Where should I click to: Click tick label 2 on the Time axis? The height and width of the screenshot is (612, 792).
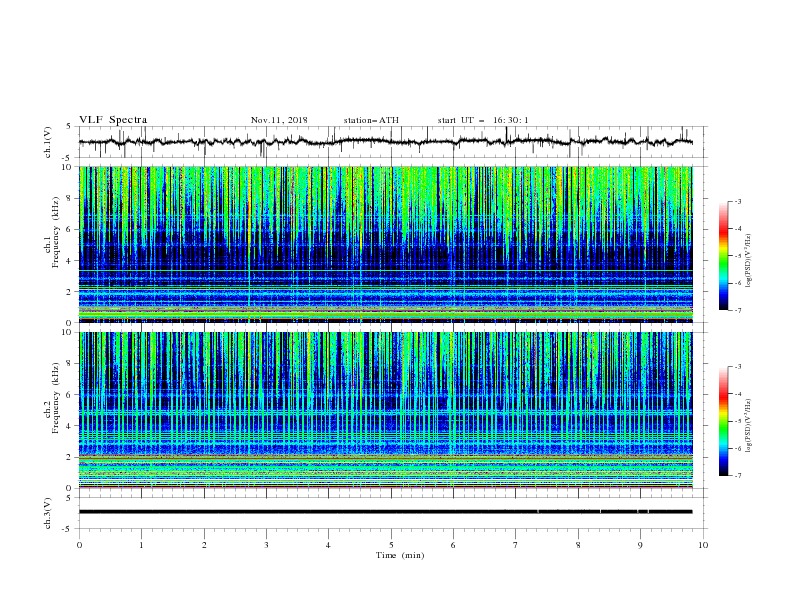[x=204, y=545]
